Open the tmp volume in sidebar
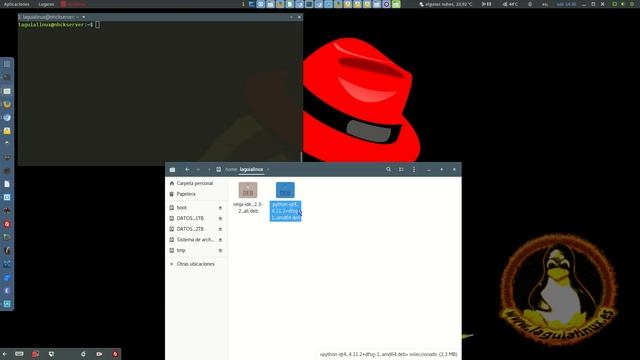 point(192,250)
